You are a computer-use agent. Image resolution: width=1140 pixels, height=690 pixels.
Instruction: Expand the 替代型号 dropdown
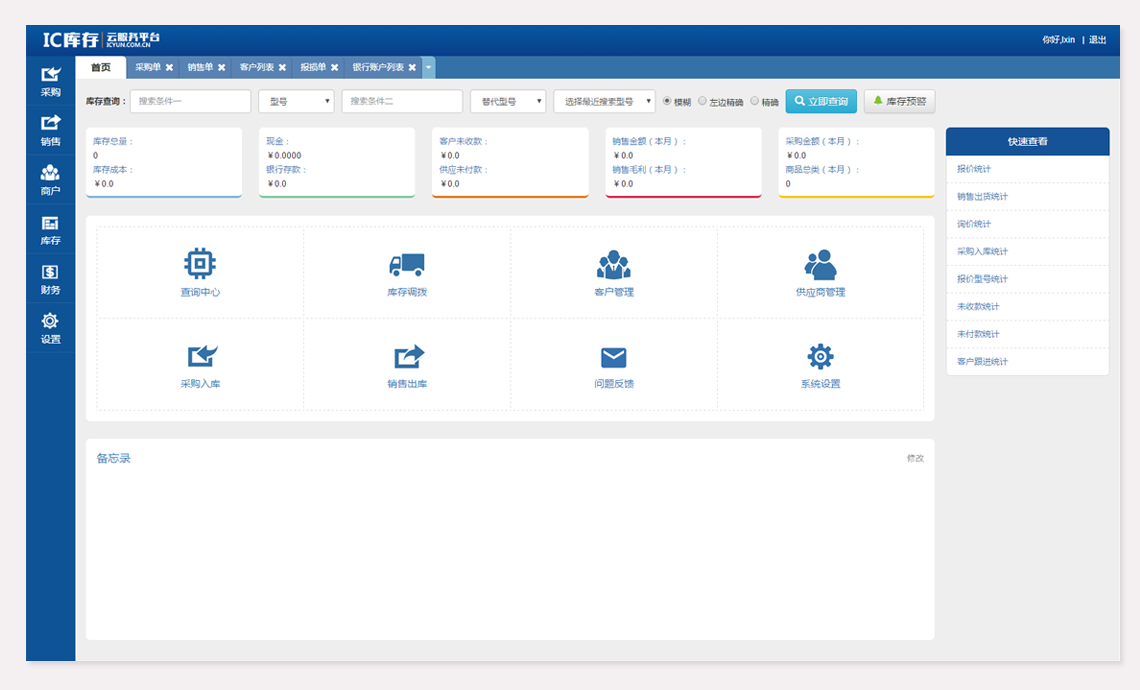coord(508,102)
